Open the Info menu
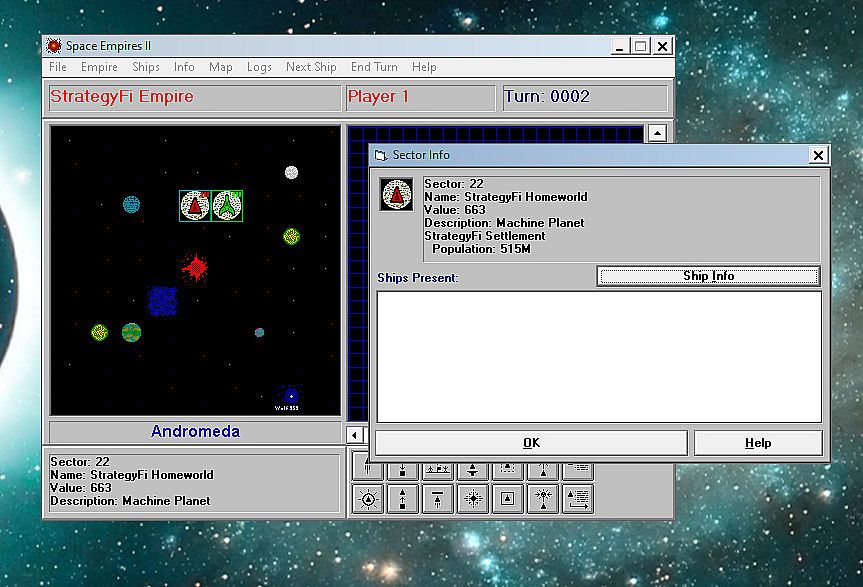The image size is (863, 587). click(x=184, y=67)
